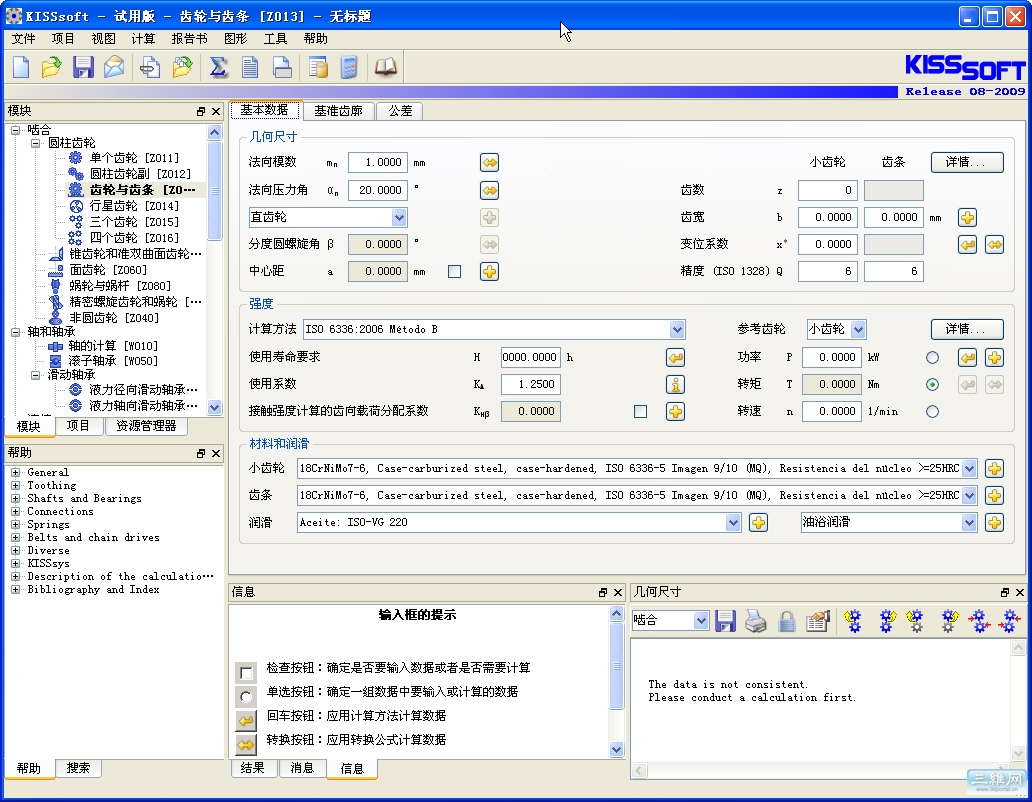Save graphic in the 几何尺寸 panel
The height and width of the screenshot is (802, 1032).
click(725, 620)
